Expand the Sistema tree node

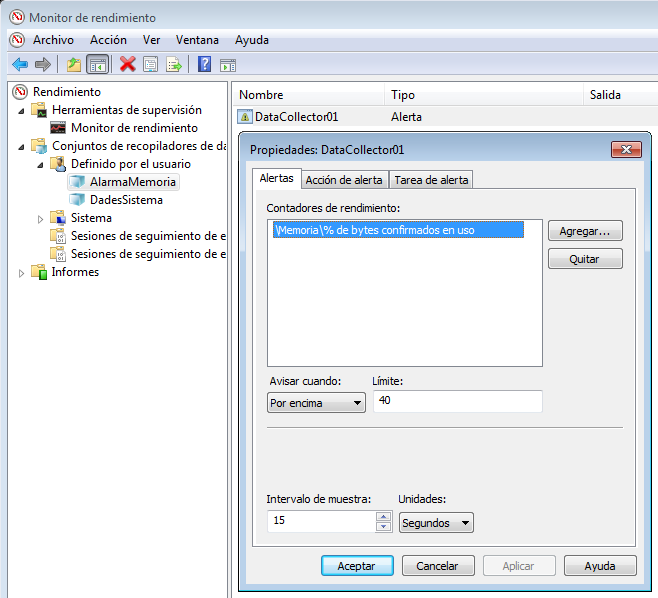click(x=41, y=218)
